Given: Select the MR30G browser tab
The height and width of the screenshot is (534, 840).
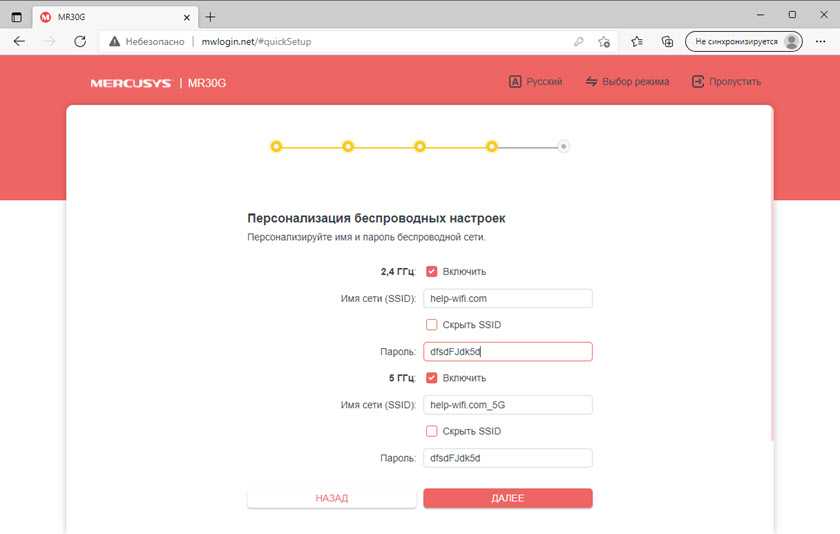Looking at the screenshot, I should pos(110,17).
